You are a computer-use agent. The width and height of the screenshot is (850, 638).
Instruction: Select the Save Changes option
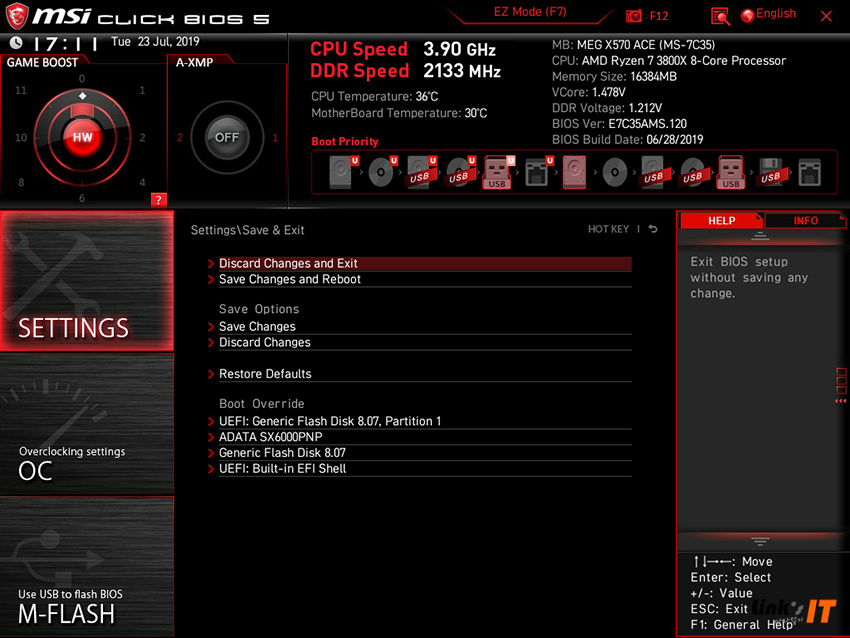[x=425, y=326]
